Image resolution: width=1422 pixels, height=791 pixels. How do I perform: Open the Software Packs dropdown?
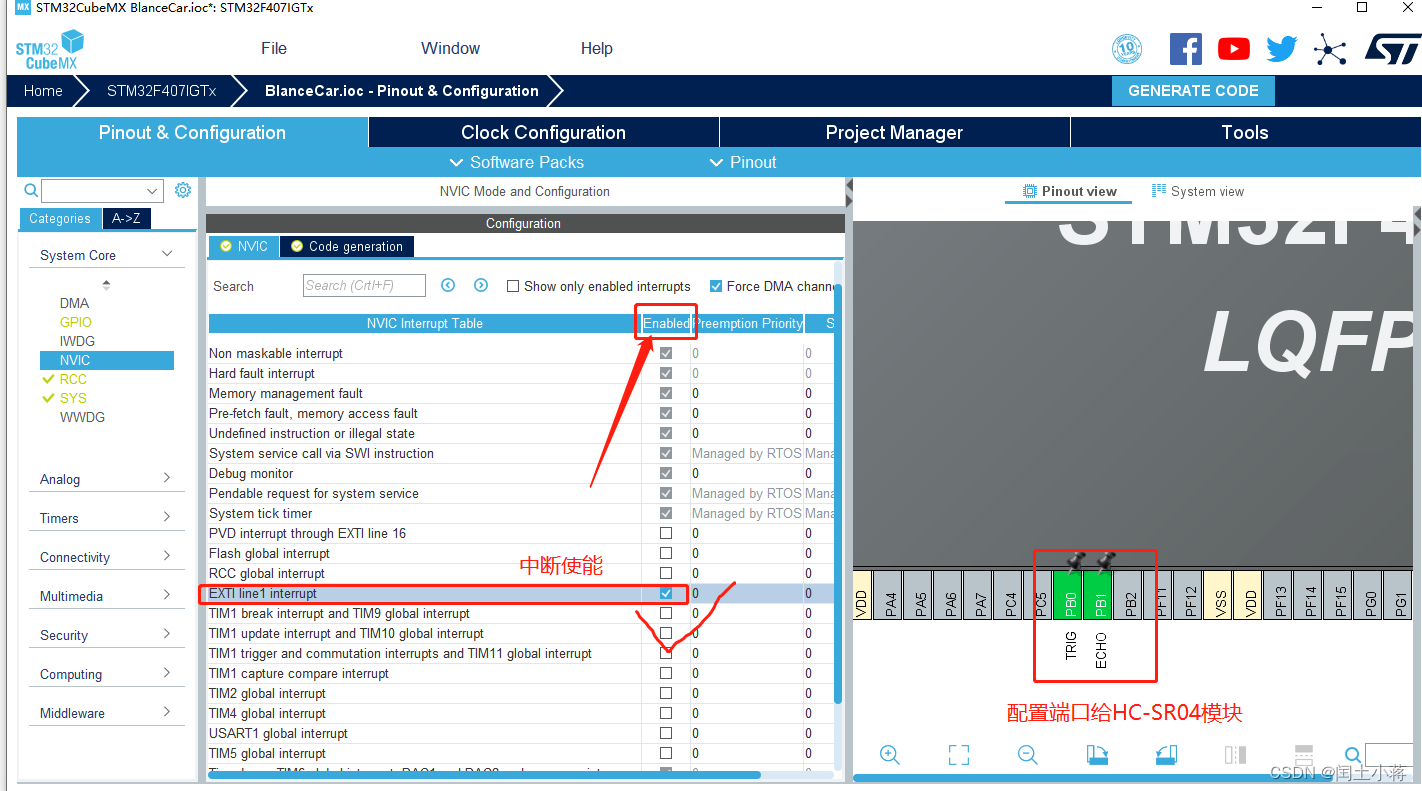[517, 162]
